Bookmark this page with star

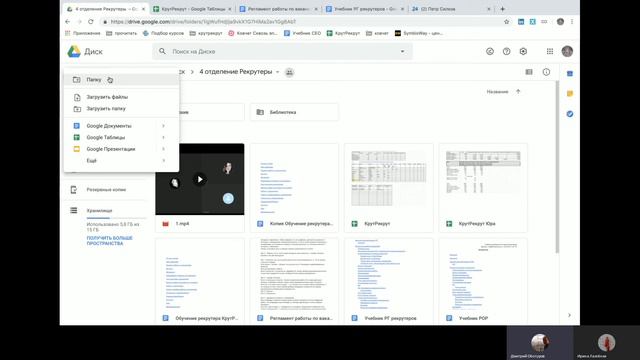point(507,22)
